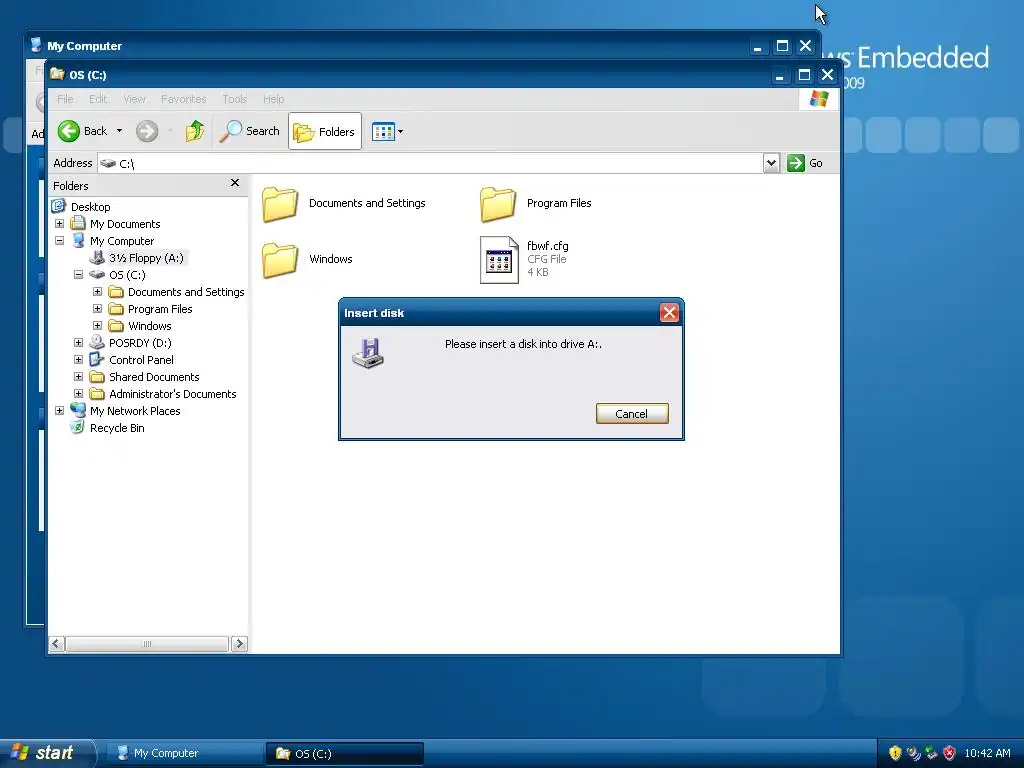This screenshot has width=1024, height=768.
Task: Expand Shared Documents tree node
Action: click(78, 376)
